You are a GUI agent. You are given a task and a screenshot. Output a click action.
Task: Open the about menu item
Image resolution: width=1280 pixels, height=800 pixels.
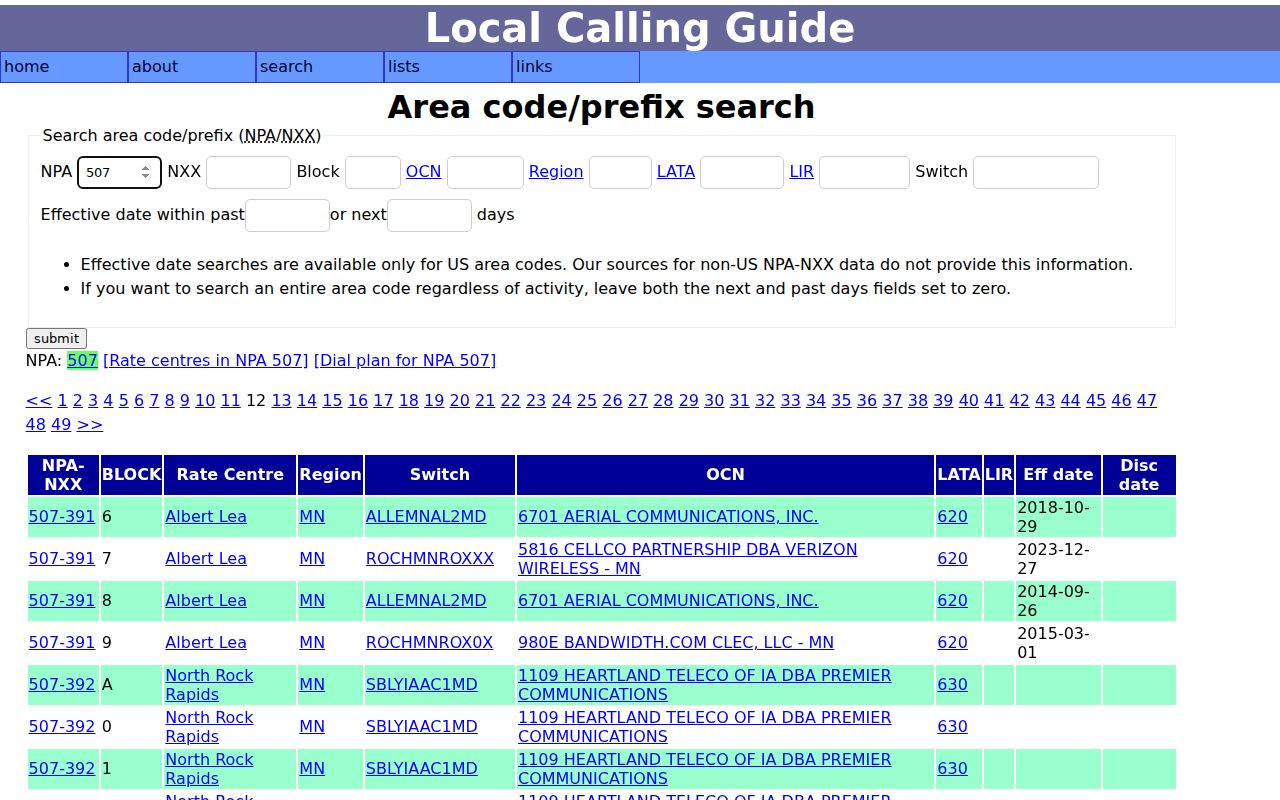click(192, 67)
